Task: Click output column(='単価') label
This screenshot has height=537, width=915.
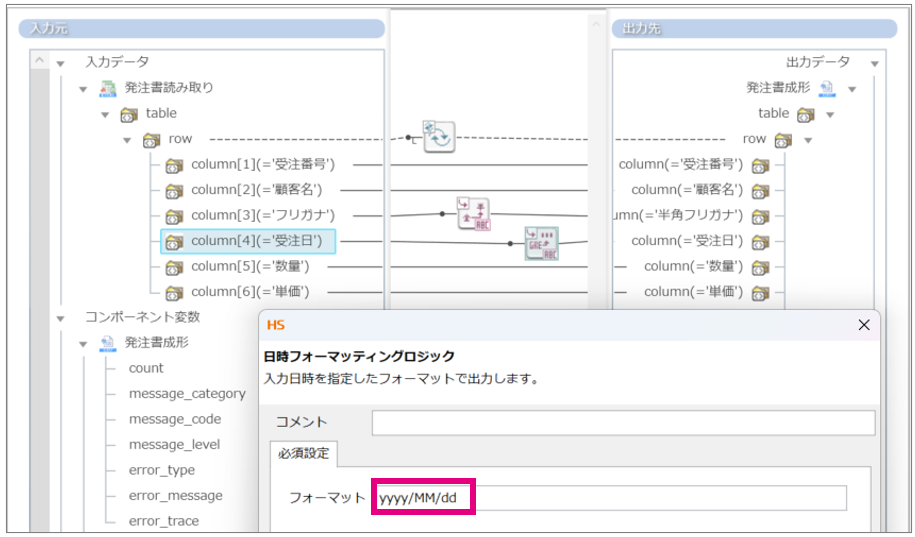Action: tap(693, 292)
